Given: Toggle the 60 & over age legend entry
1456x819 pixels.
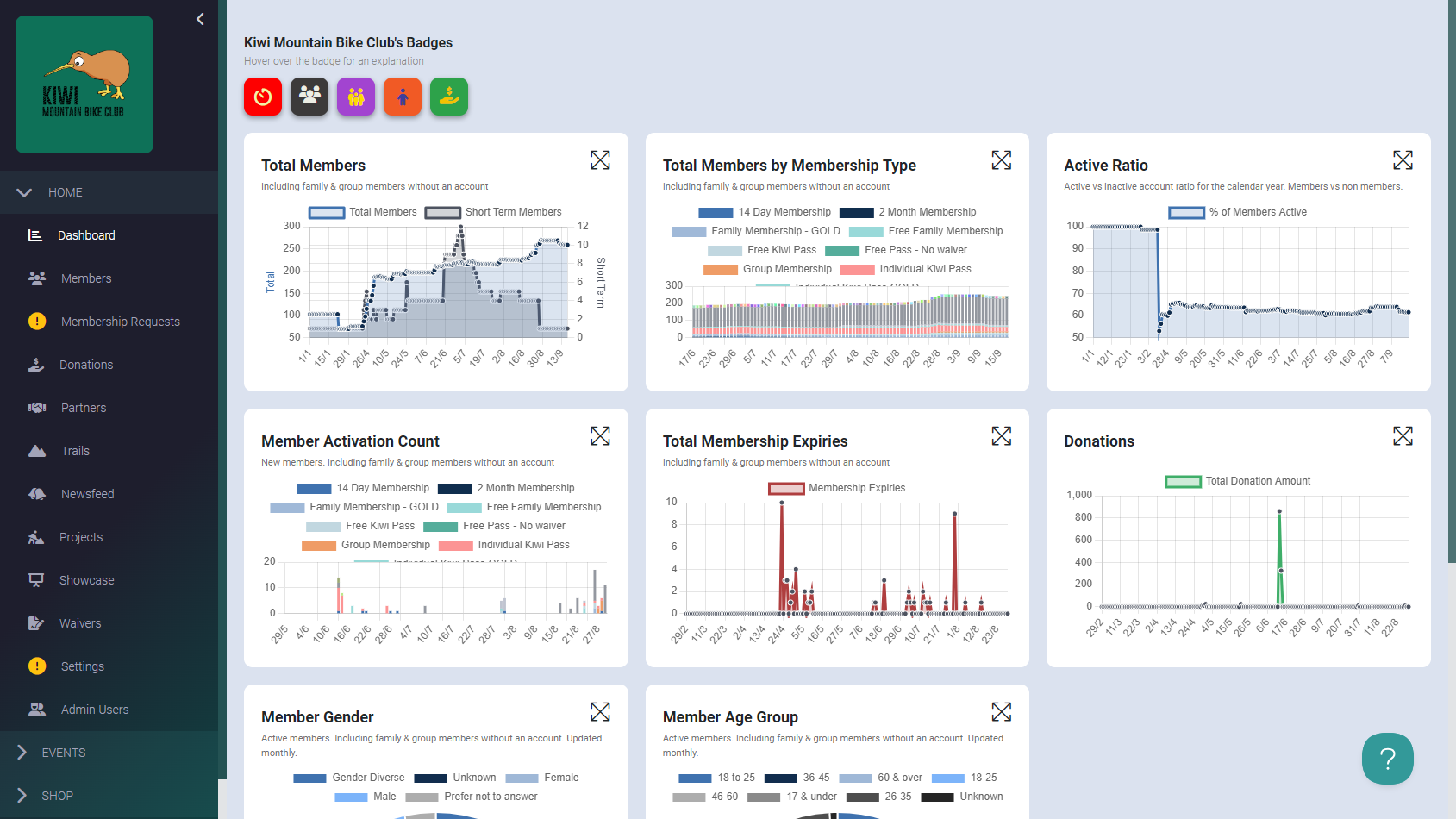Looking at the screenshot, I should click(880, 778).
